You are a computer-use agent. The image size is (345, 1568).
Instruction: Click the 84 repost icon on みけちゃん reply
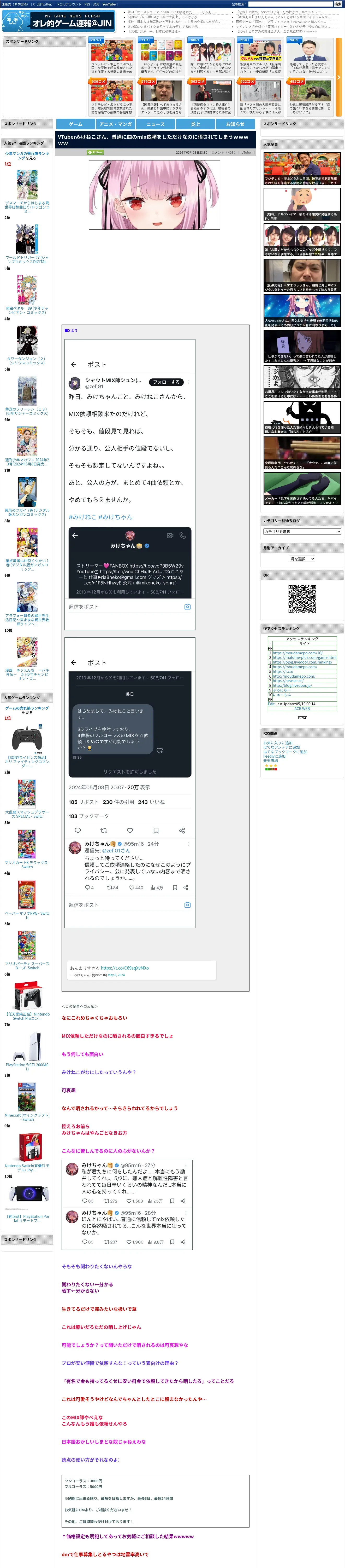pos(109,887)
